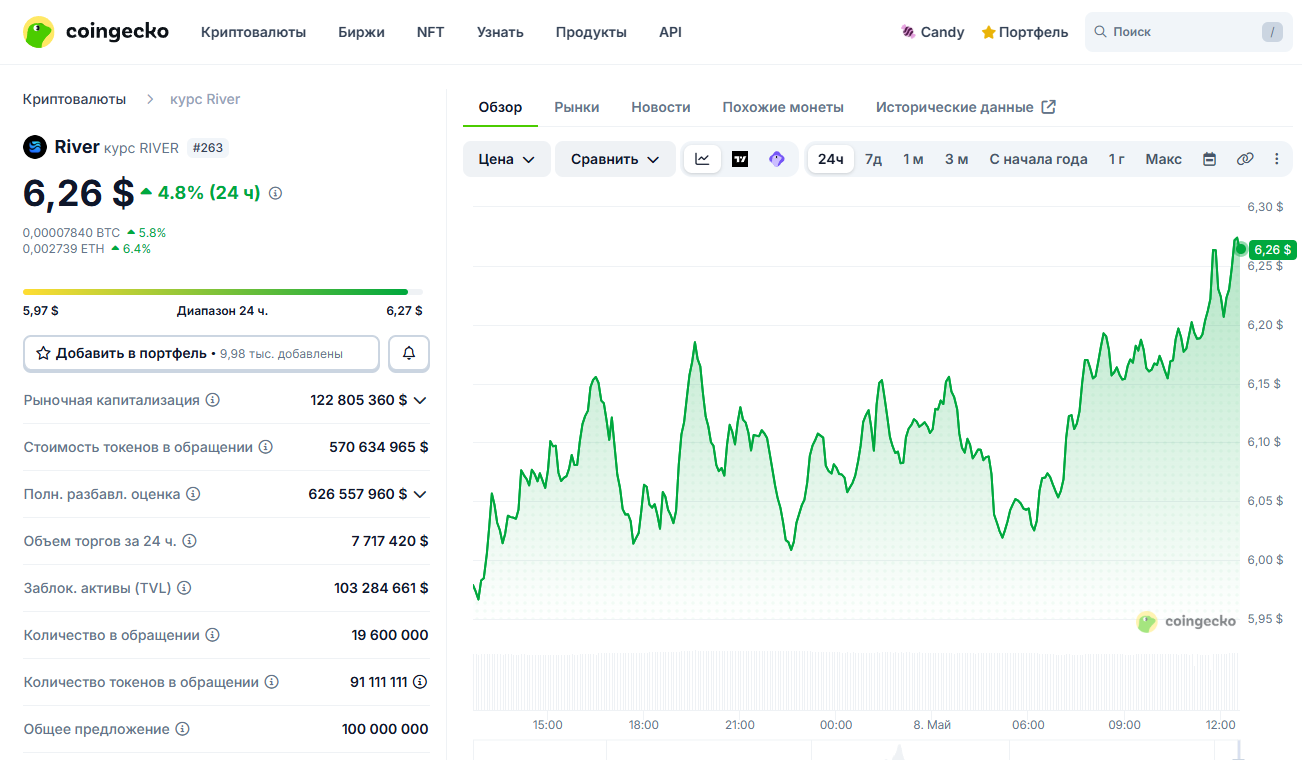The width and height of the screenshot is (1302, 760).
Task: Click info icon for Количество токенов в обращении
Action: pos(272,682)
